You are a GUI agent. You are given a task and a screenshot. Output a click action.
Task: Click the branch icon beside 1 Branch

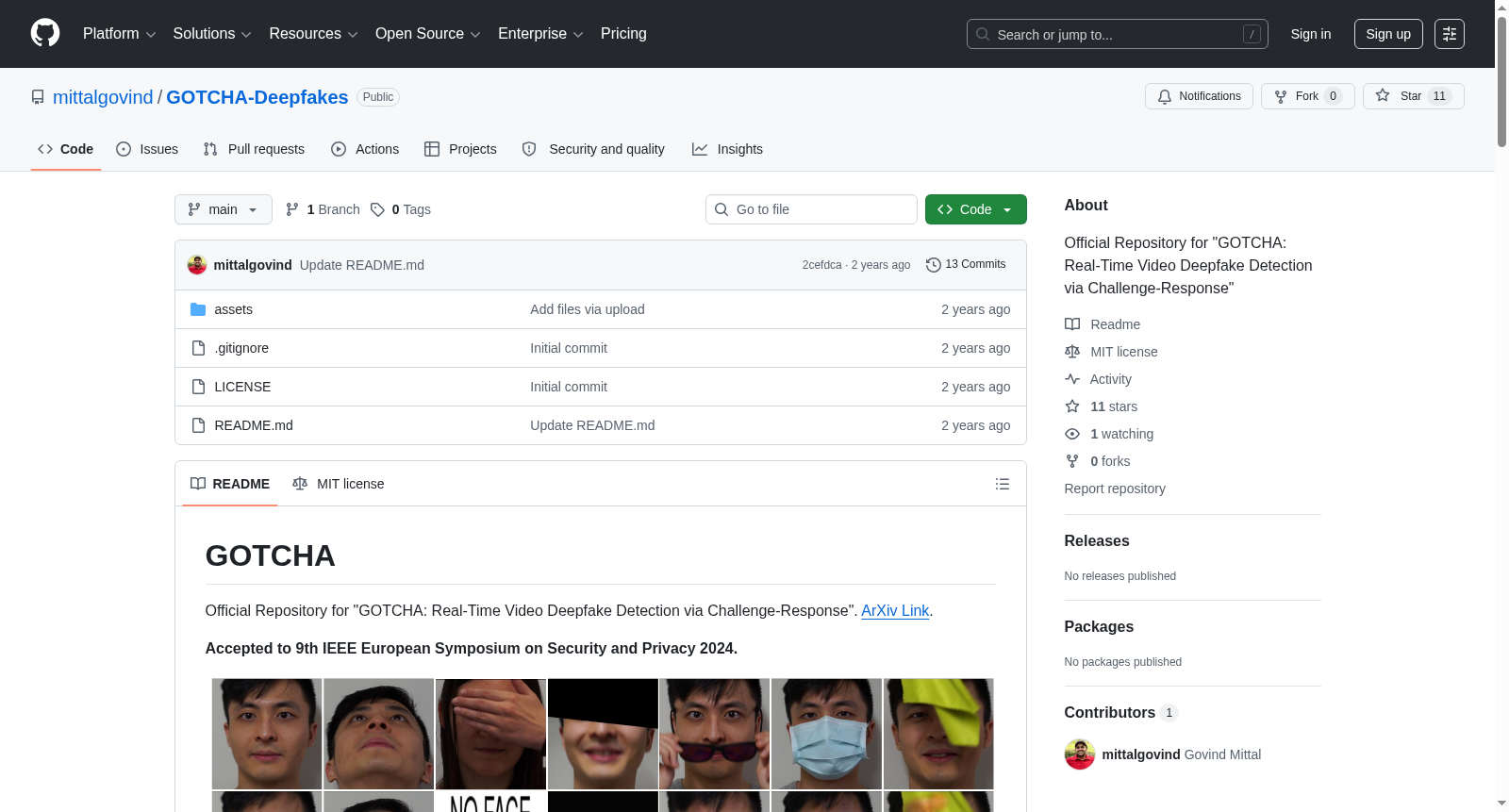(292, 209)
